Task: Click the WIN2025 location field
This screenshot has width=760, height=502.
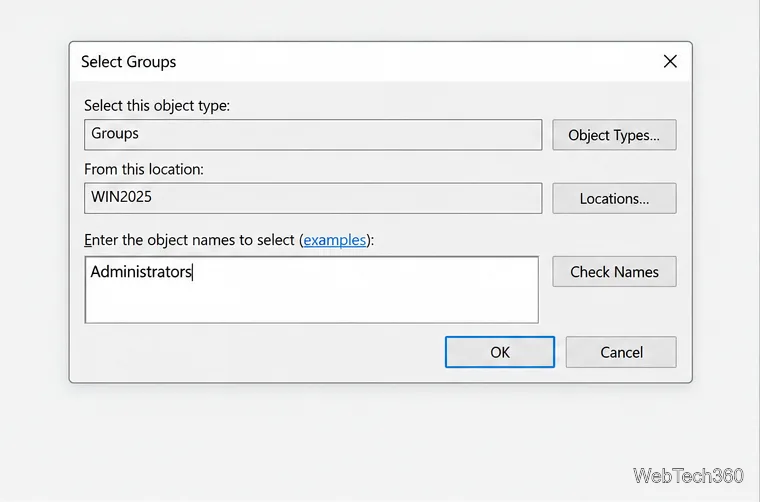Action: click(313, 198)
